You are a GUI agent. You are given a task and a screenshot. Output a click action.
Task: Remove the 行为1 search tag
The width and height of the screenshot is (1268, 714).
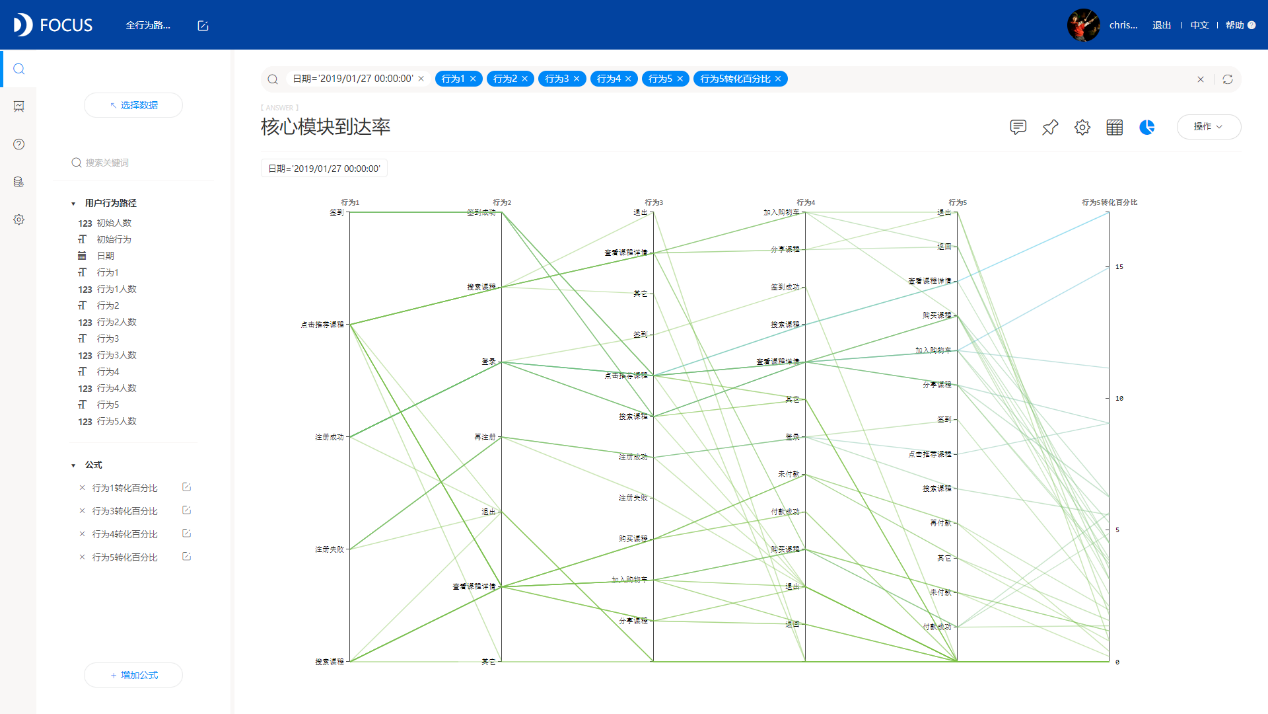pyautogui.click(x=473, y=79)
